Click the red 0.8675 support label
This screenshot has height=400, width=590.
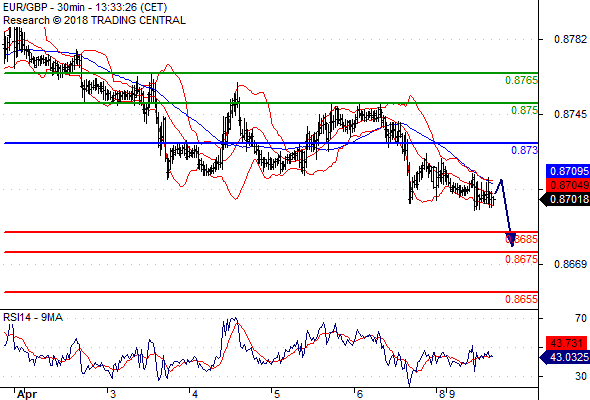(x=522, y=259)
